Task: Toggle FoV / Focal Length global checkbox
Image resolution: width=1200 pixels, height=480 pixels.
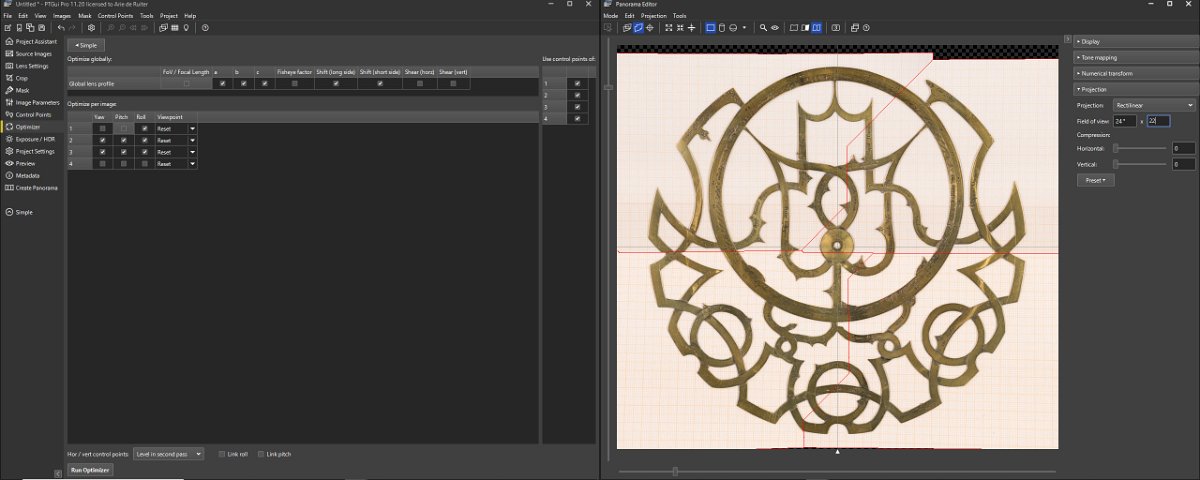Action: pos(186,84)
